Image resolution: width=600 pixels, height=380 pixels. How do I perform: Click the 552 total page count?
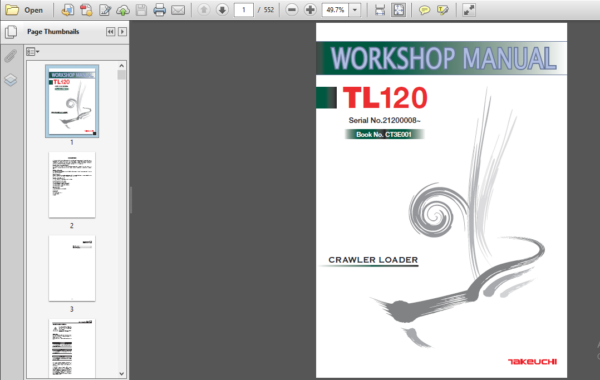pyautogui.click(x=269, y=10)
